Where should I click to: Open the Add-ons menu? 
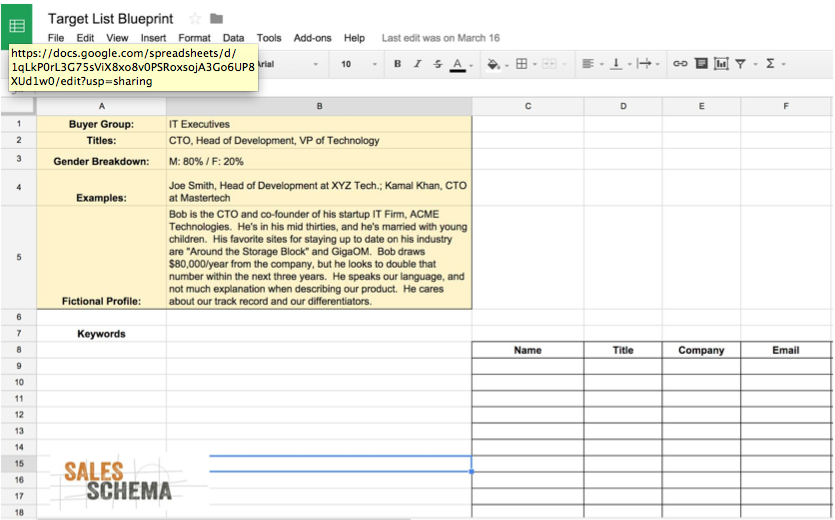[x=313, y=38]
